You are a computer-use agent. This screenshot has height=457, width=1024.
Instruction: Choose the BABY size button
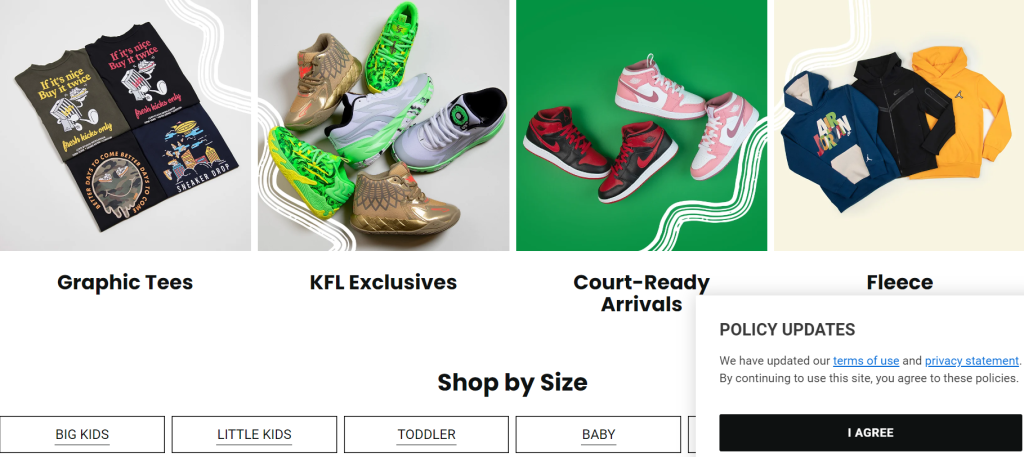click(598, 435)
